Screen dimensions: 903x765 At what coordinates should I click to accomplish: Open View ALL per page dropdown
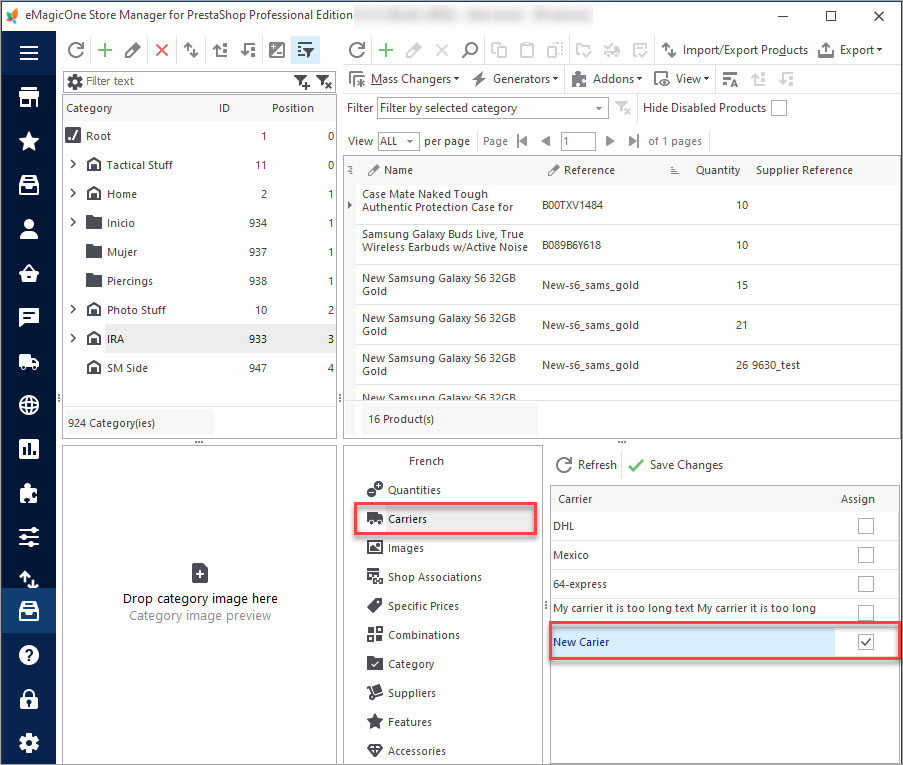point(398,141)
